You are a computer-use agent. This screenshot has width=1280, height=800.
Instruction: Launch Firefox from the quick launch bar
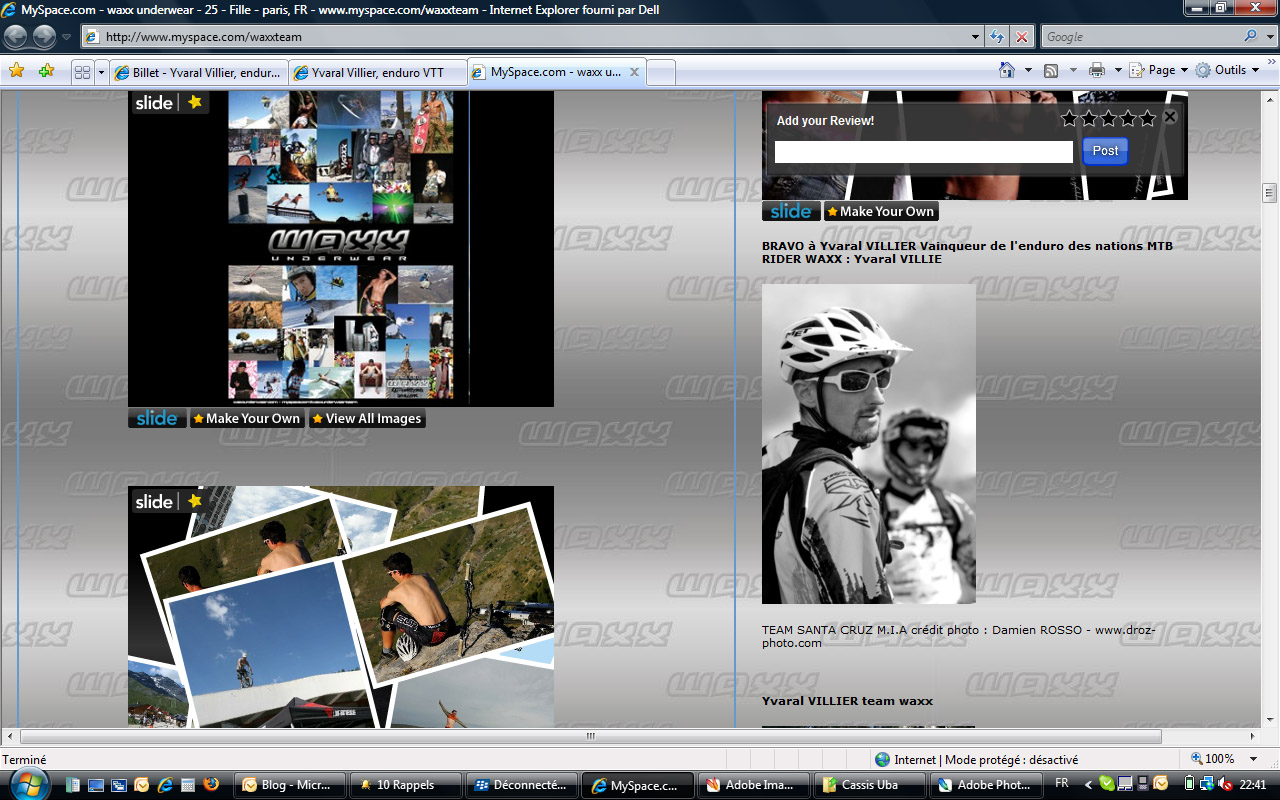click(x=211, y=785)
